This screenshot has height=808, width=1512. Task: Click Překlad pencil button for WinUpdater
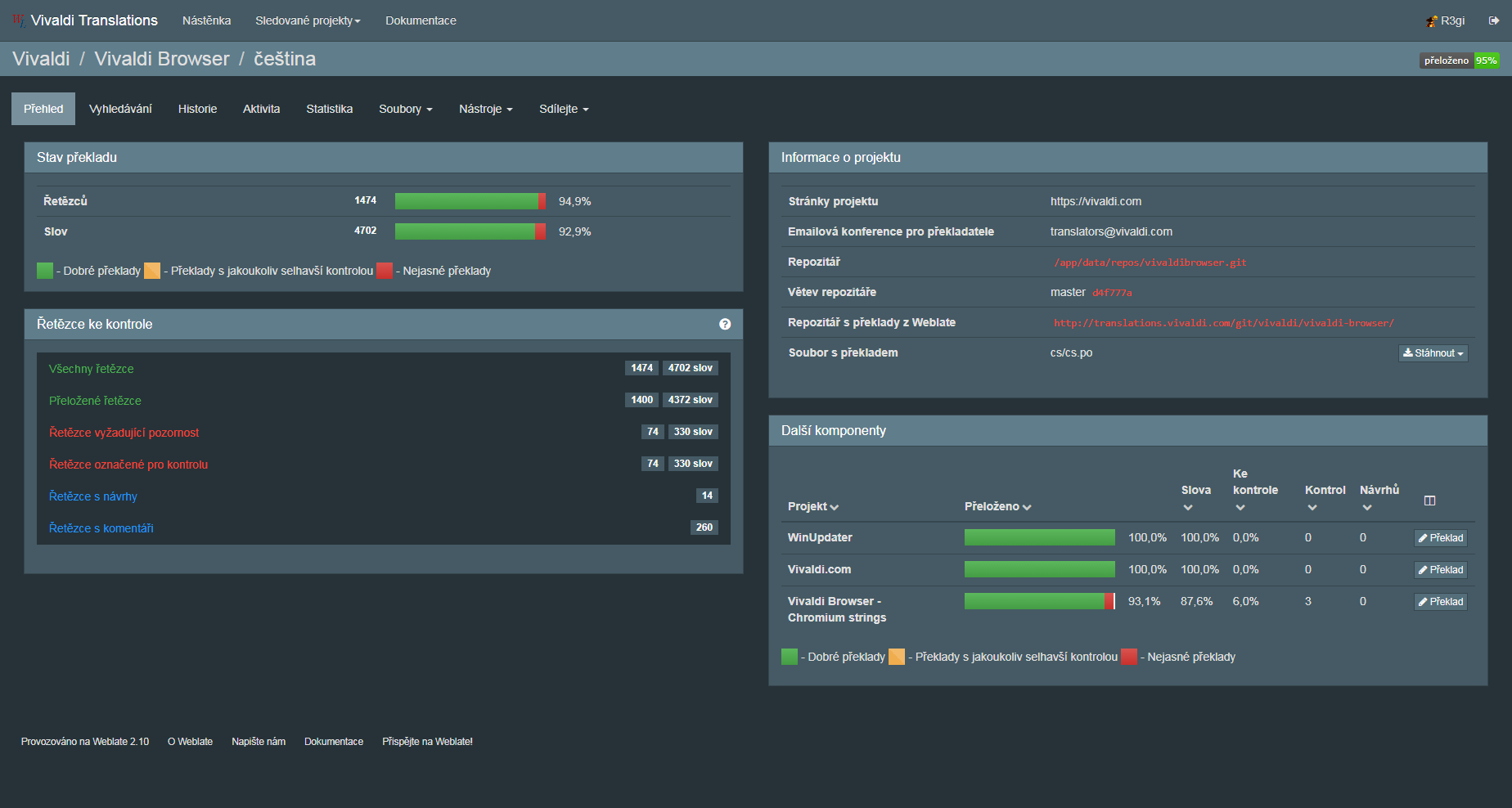(1440, 538)
